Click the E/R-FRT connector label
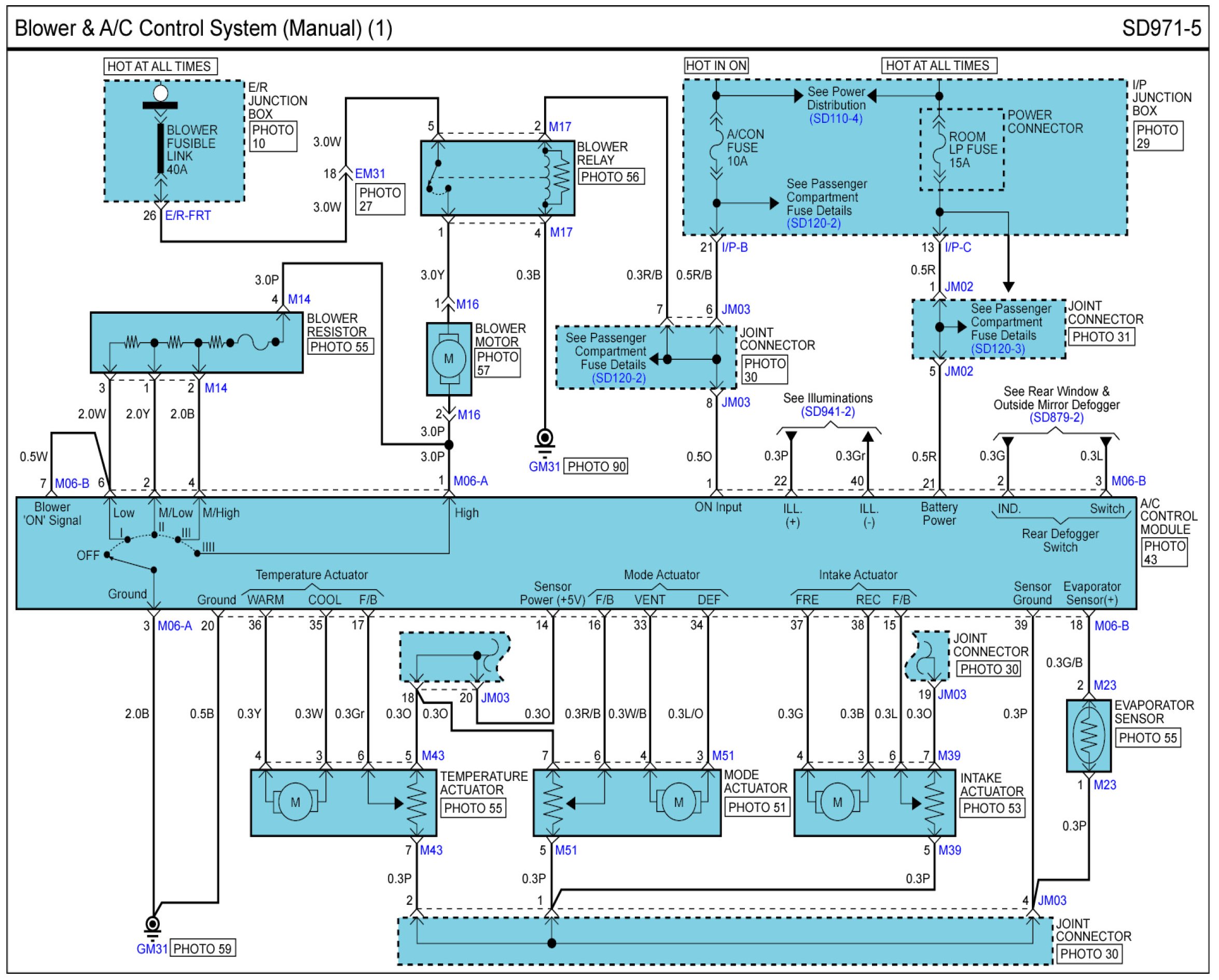1219x980 pixels. click(x=188, y=215)
